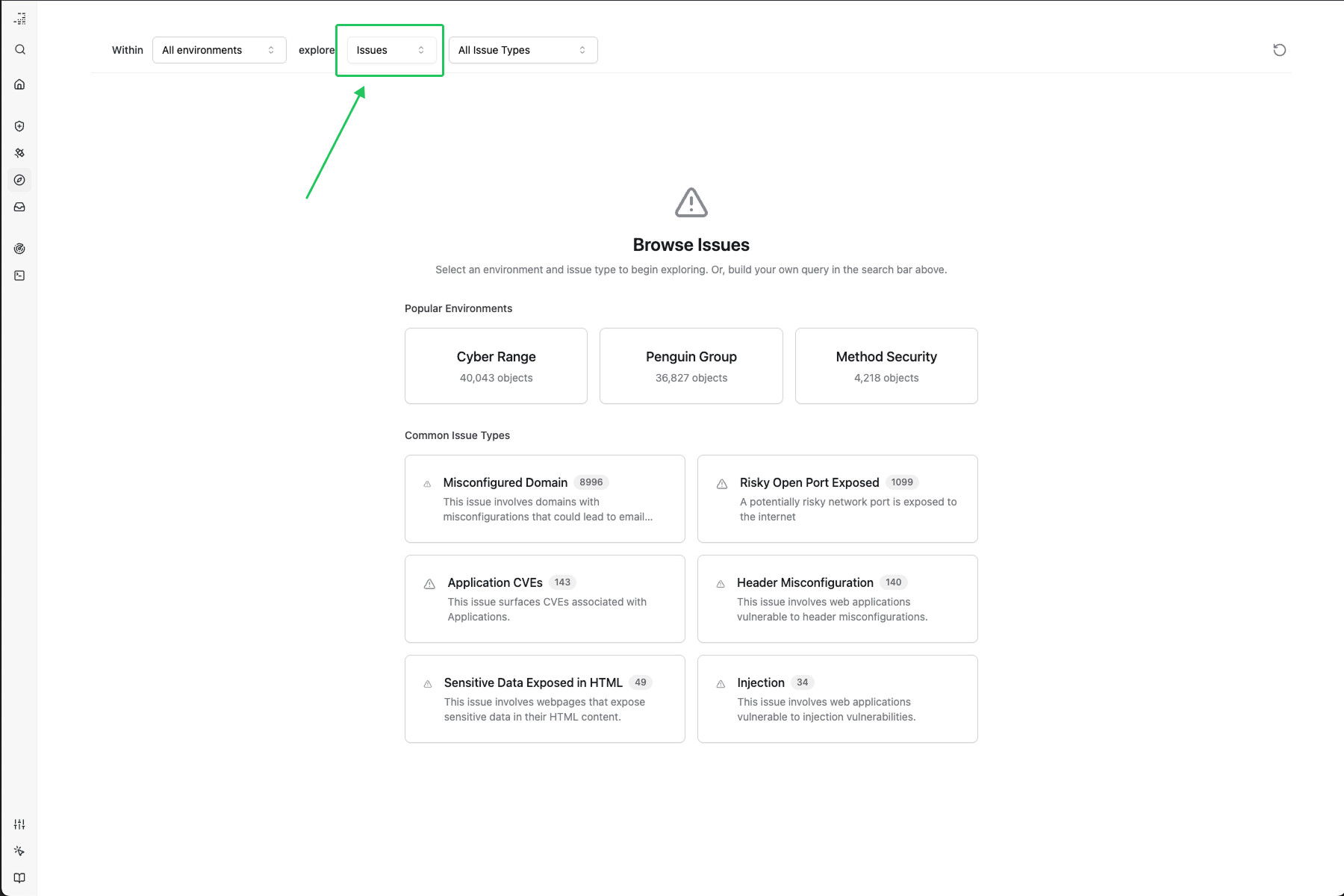Open the terminal icon in sidebar

[x=20, y=276]
